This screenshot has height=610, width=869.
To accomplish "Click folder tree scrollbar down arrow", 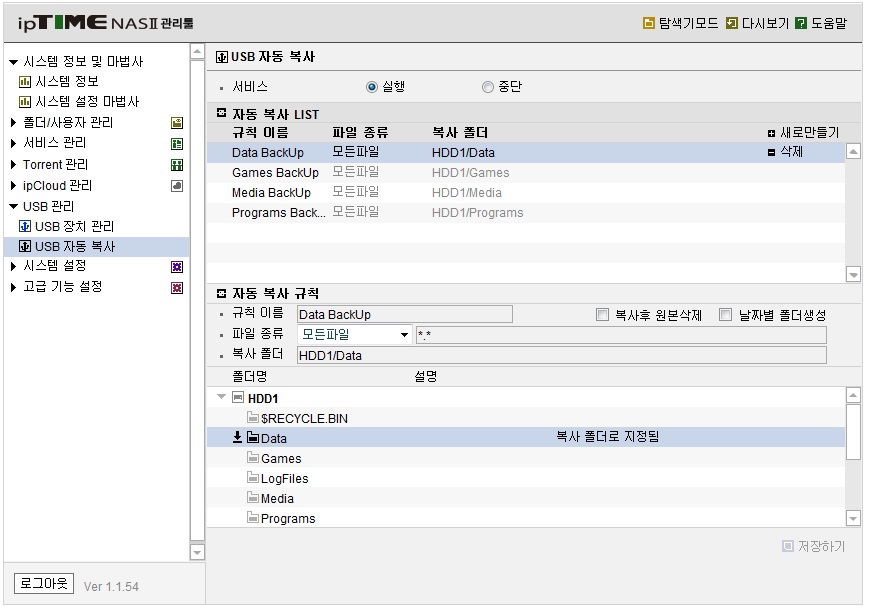I will click(x=853, y=519).
